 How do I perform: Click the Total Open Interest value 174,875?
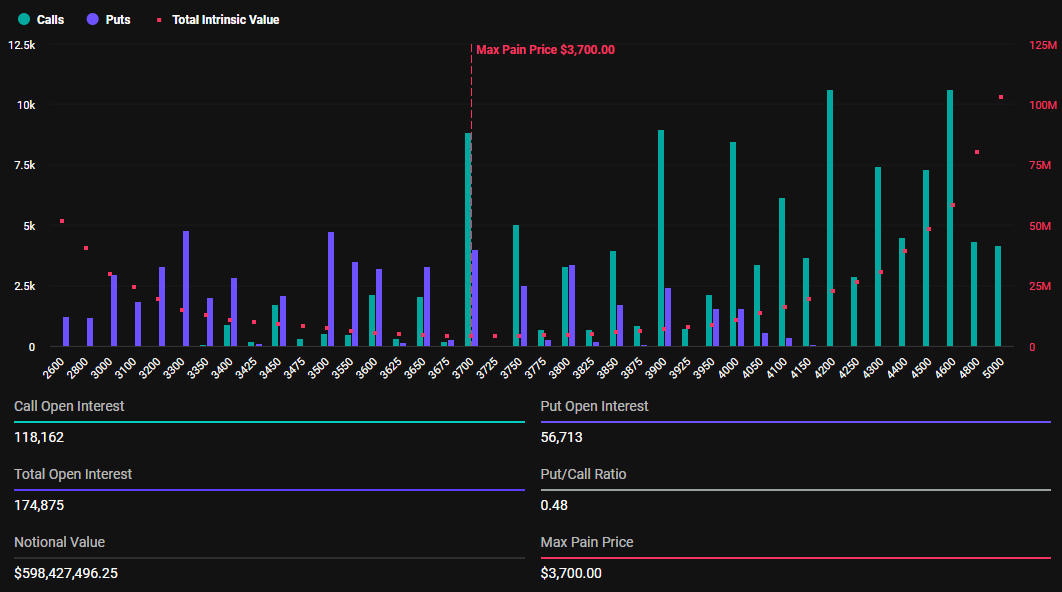tap(39, 505)
